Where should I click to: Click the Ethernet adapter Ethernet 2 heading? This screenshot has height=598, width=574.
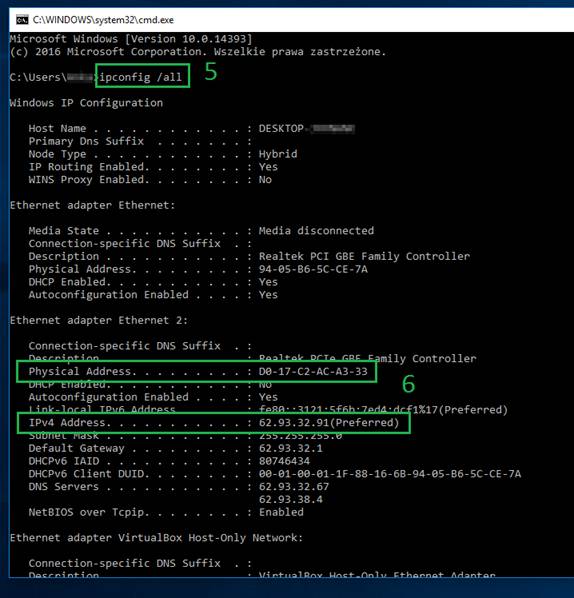coord(99,320)
